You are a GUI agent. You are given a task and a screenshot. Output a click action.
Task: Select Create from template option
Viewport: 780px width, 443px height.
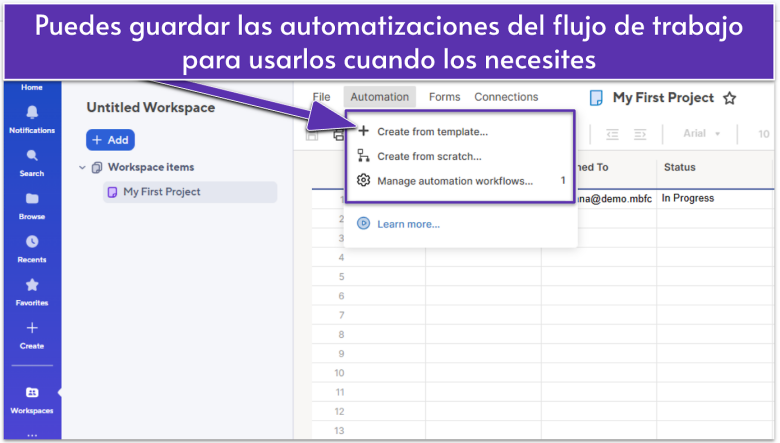click(432, 131)
